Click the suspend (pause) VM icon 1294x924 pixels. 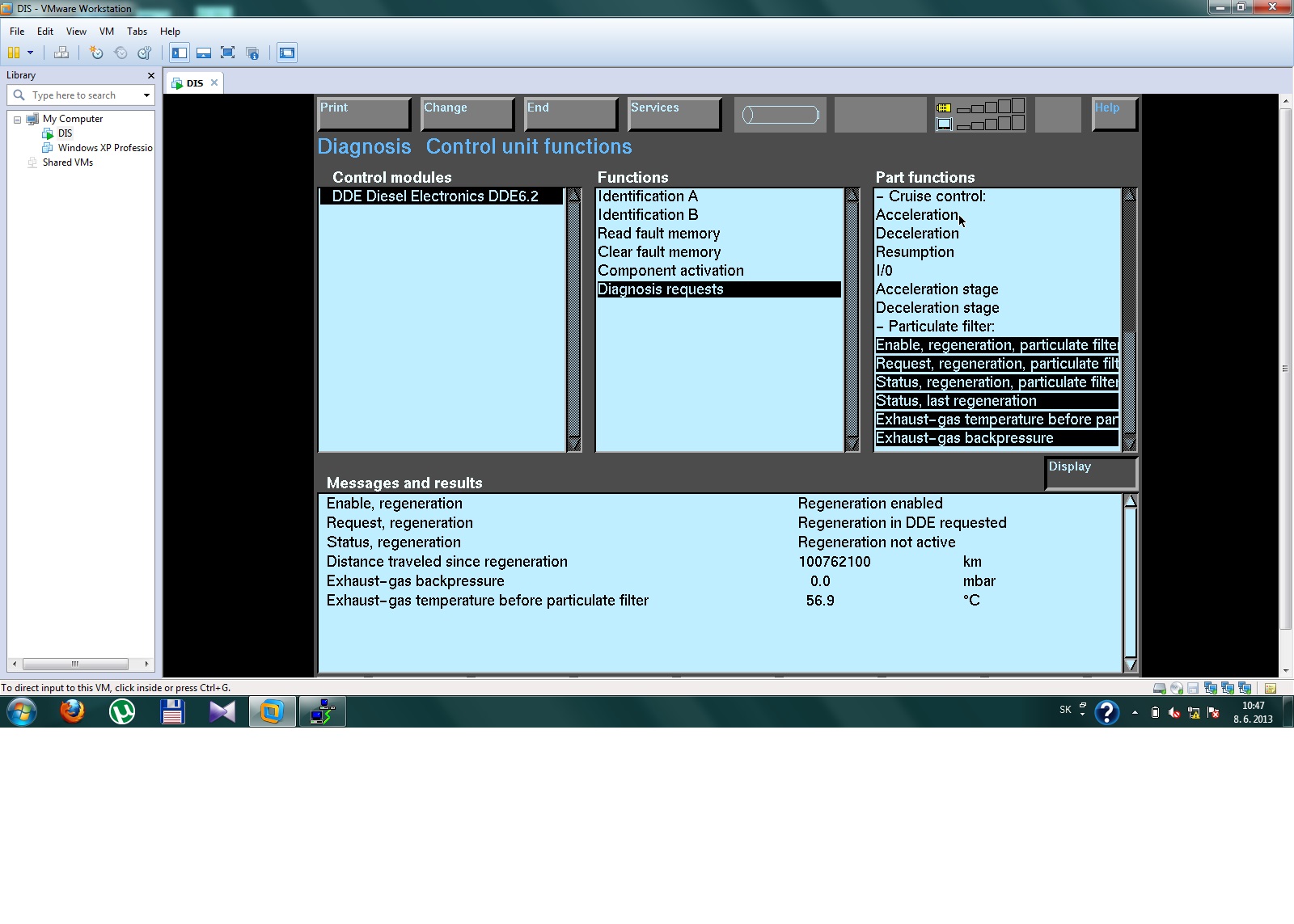point(14,53)
